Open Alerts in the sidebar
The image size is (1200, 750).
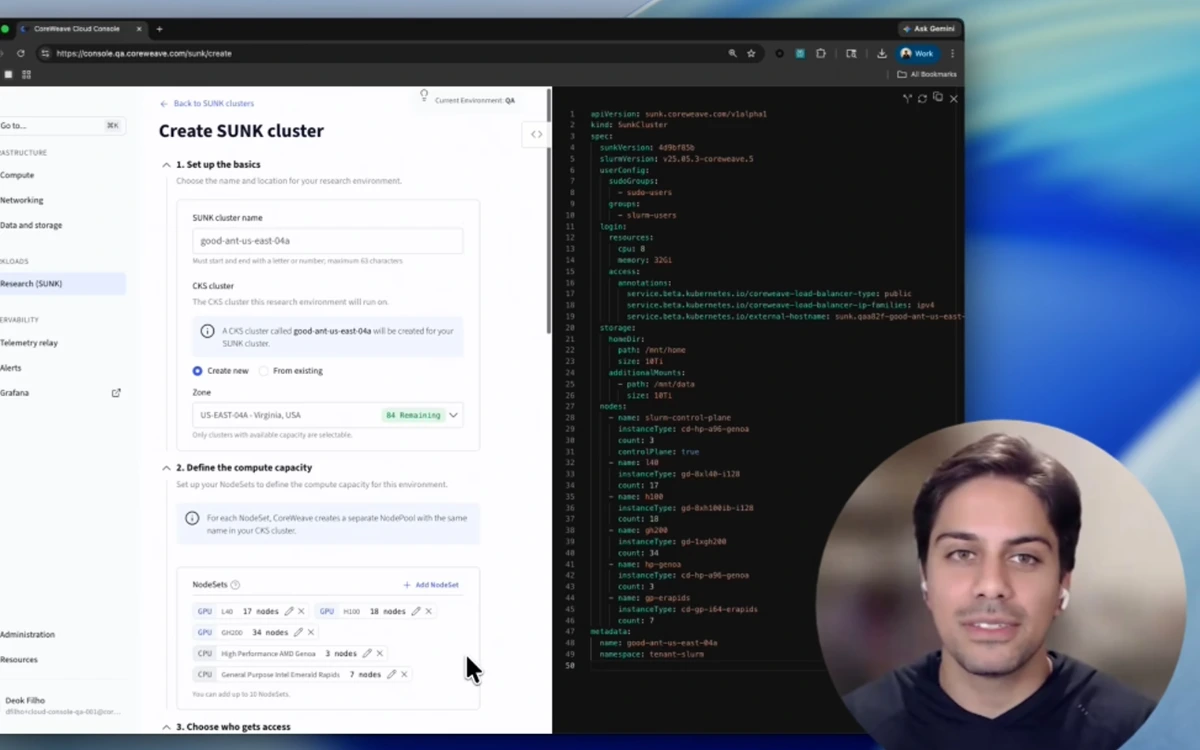(11, 368)
